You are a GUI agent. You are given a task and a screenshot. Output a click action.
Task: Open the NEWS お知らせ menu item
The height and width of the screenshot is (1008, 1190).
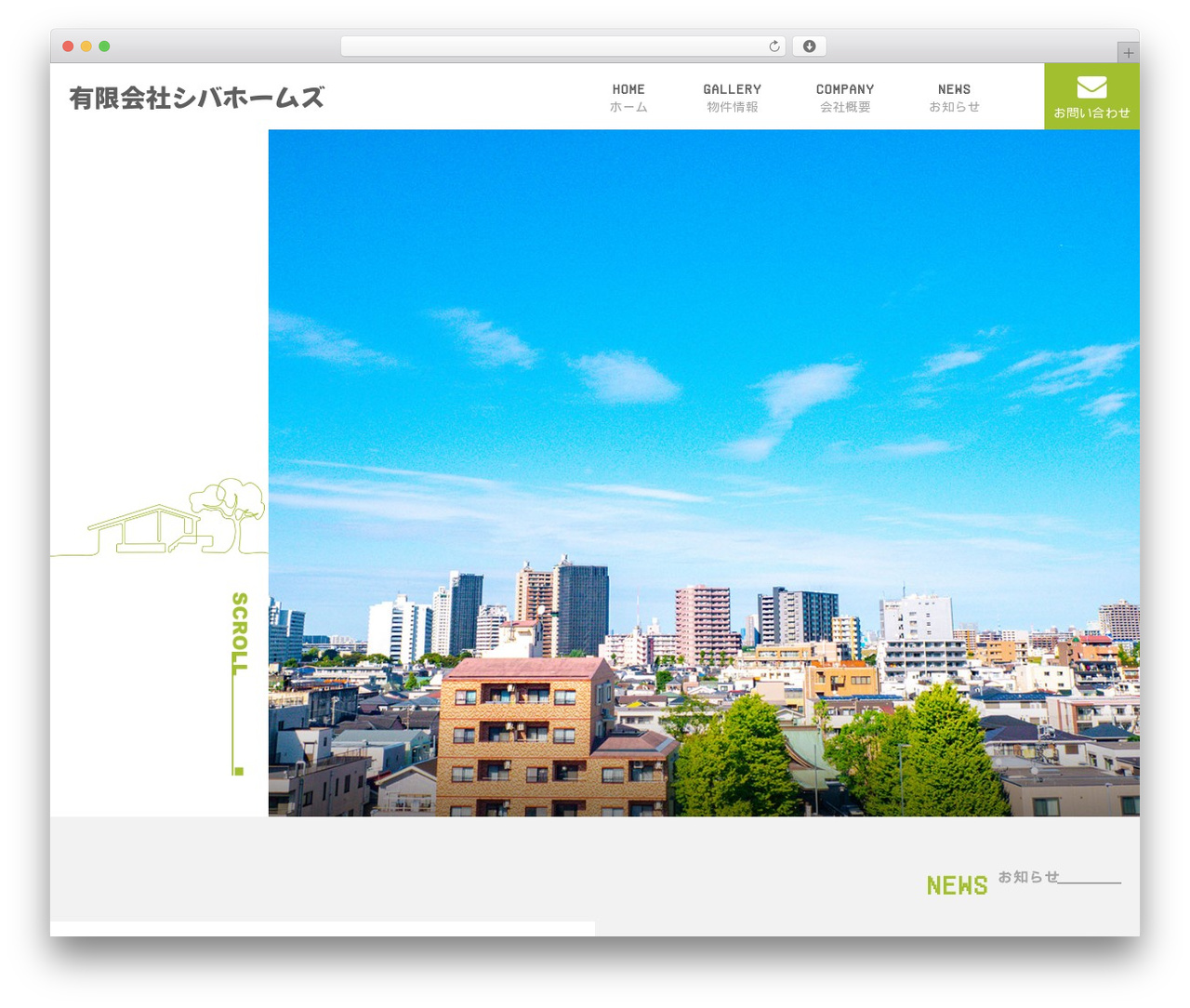[x=954, y=98]
